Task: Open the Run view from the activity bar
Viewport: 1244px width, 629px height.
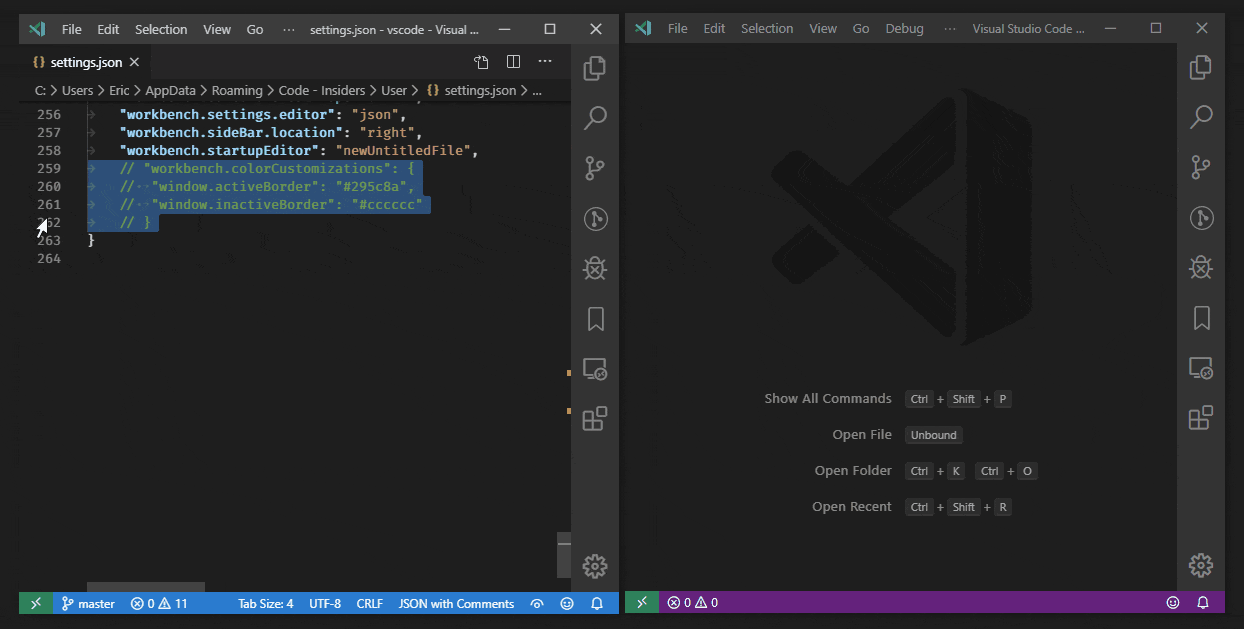Action: [595, 218]
